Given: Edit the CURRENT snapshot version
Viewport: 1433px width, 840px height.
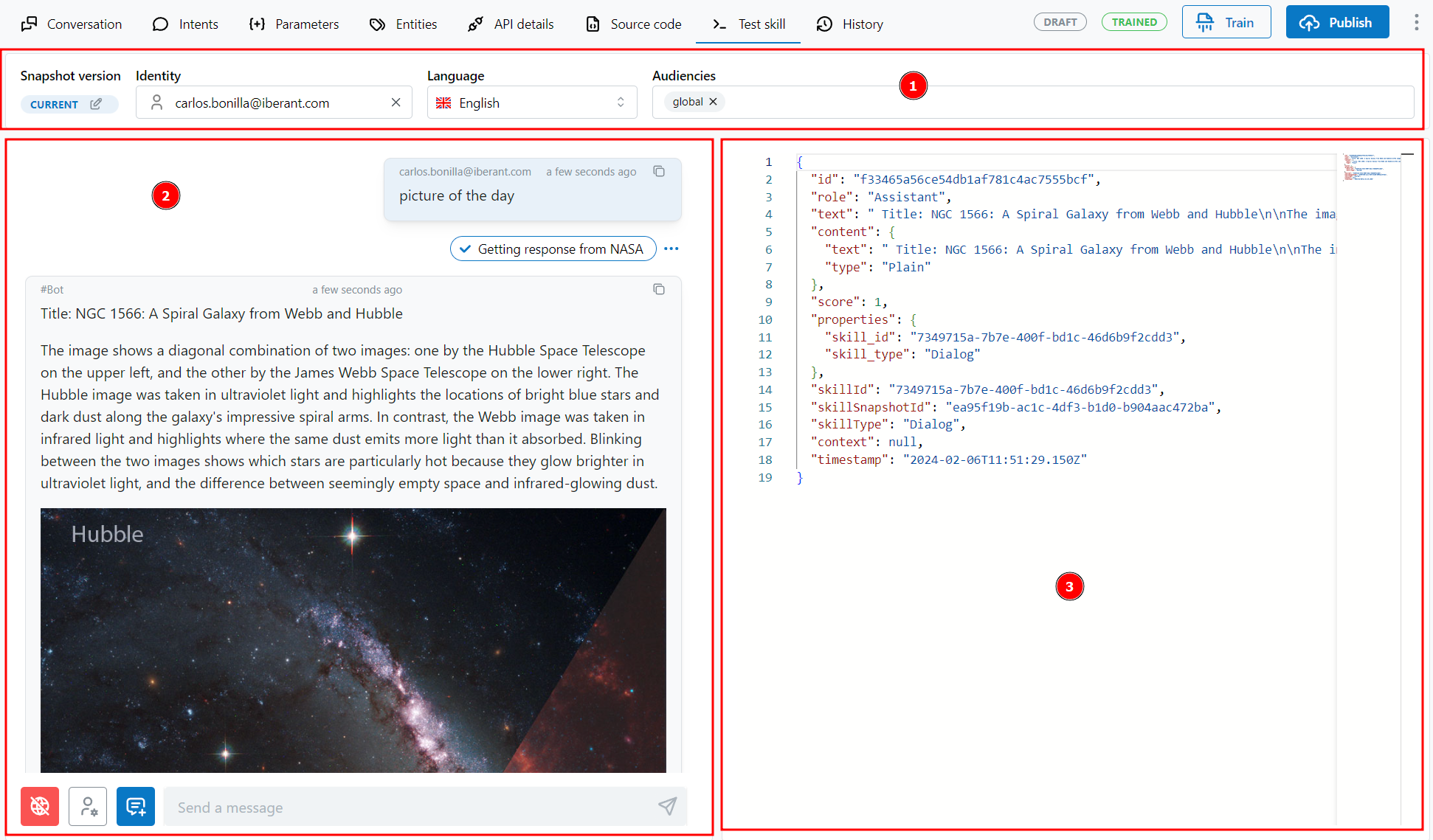Looking at the screenshot, I should [x=96, y=104].
